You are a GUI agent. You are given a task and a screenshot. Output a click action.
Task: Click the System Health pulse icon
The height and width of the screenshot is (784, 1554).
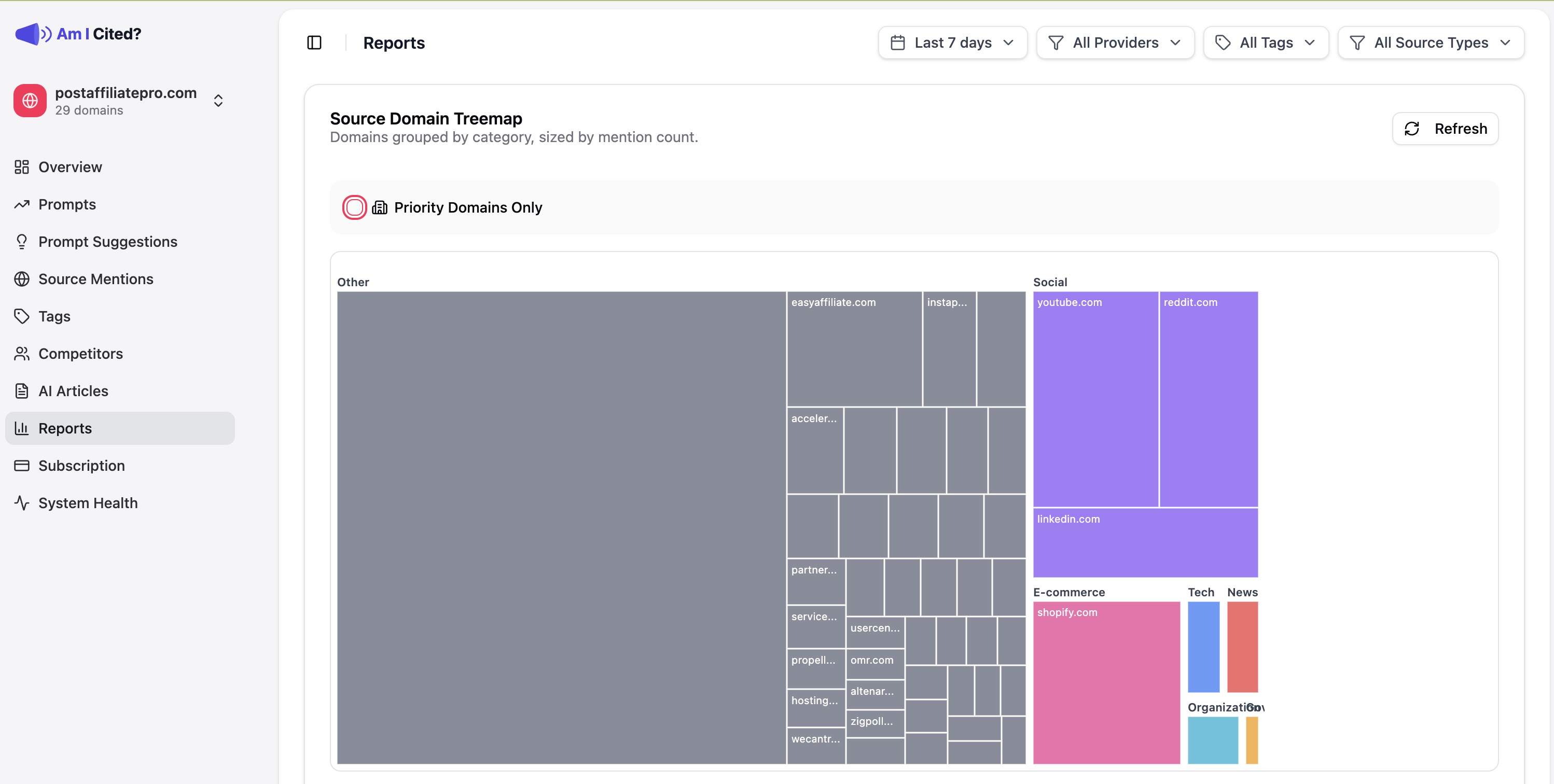[x=22, y=503]
